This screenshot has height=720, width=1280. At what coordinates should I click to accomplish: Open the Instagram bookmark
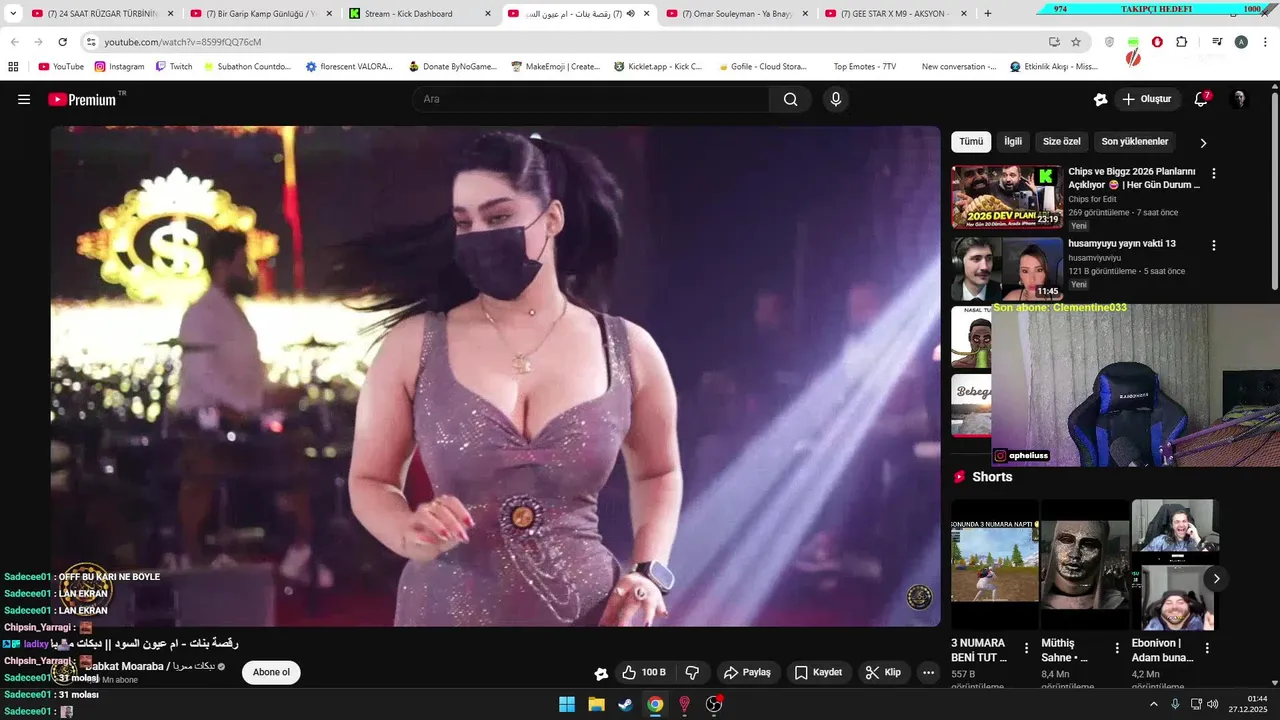tap(119, 67)
